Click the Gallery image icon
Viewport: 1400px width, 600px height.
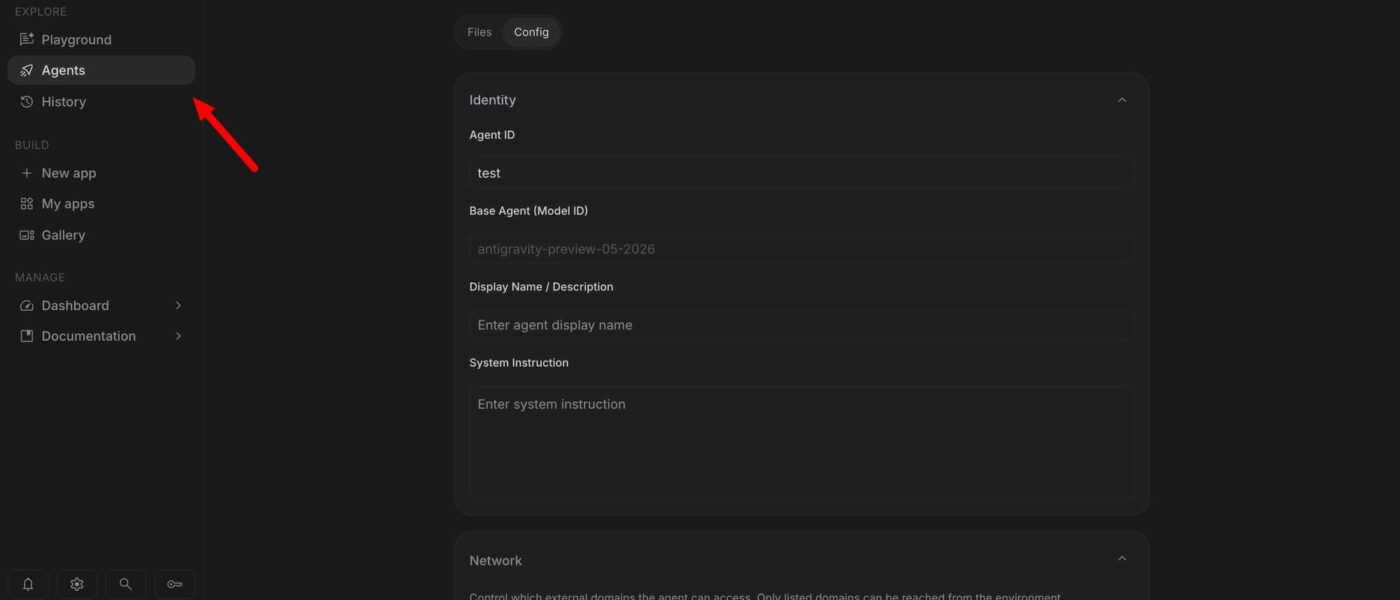[27, 235]
